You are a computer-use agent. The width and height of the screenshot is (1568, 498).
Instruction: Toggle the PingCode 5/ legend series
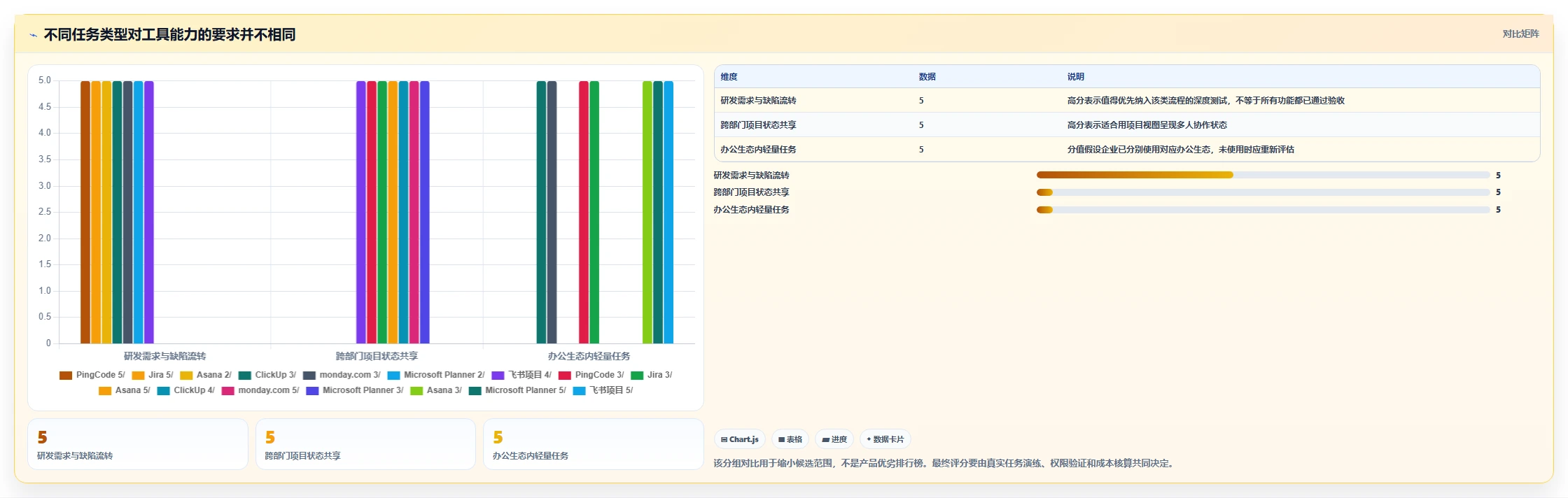coord(92,375)
